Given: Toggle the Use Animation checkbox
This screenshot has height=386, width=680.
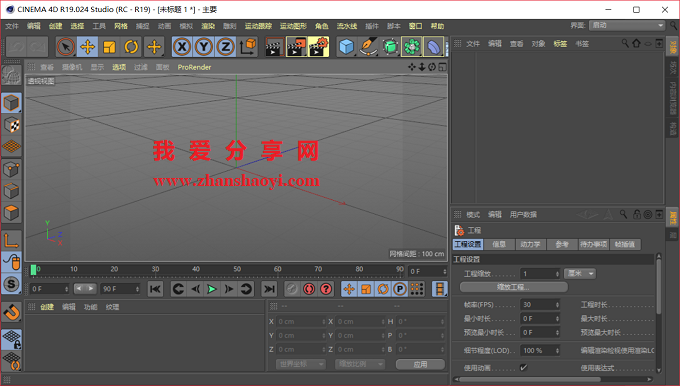Looking at the screenshot, I should pyautogui.click(x=523, y=368).
